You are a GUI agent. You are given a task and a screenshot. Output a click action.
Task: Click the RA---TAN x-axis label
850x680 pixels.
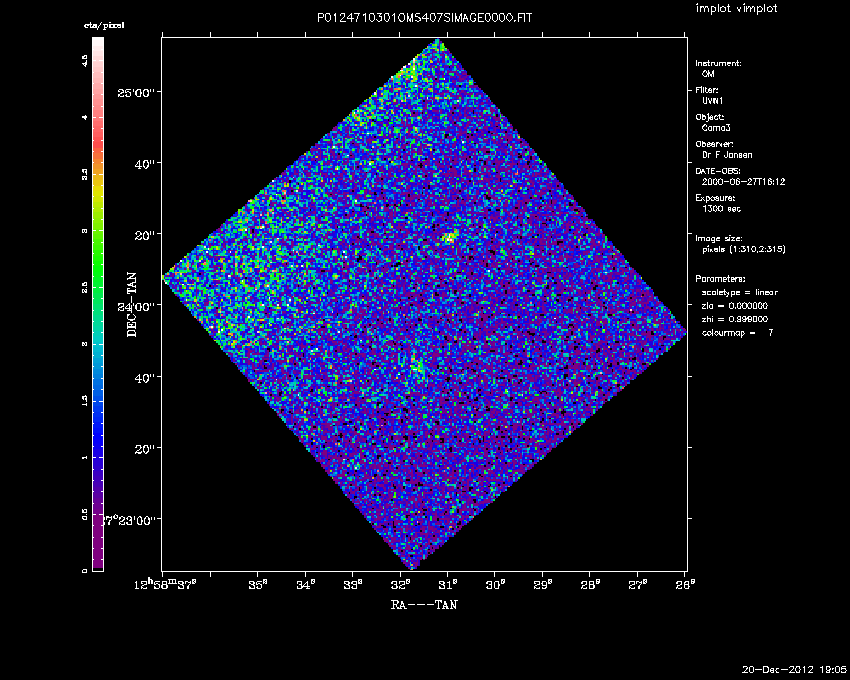click(425, 604)
